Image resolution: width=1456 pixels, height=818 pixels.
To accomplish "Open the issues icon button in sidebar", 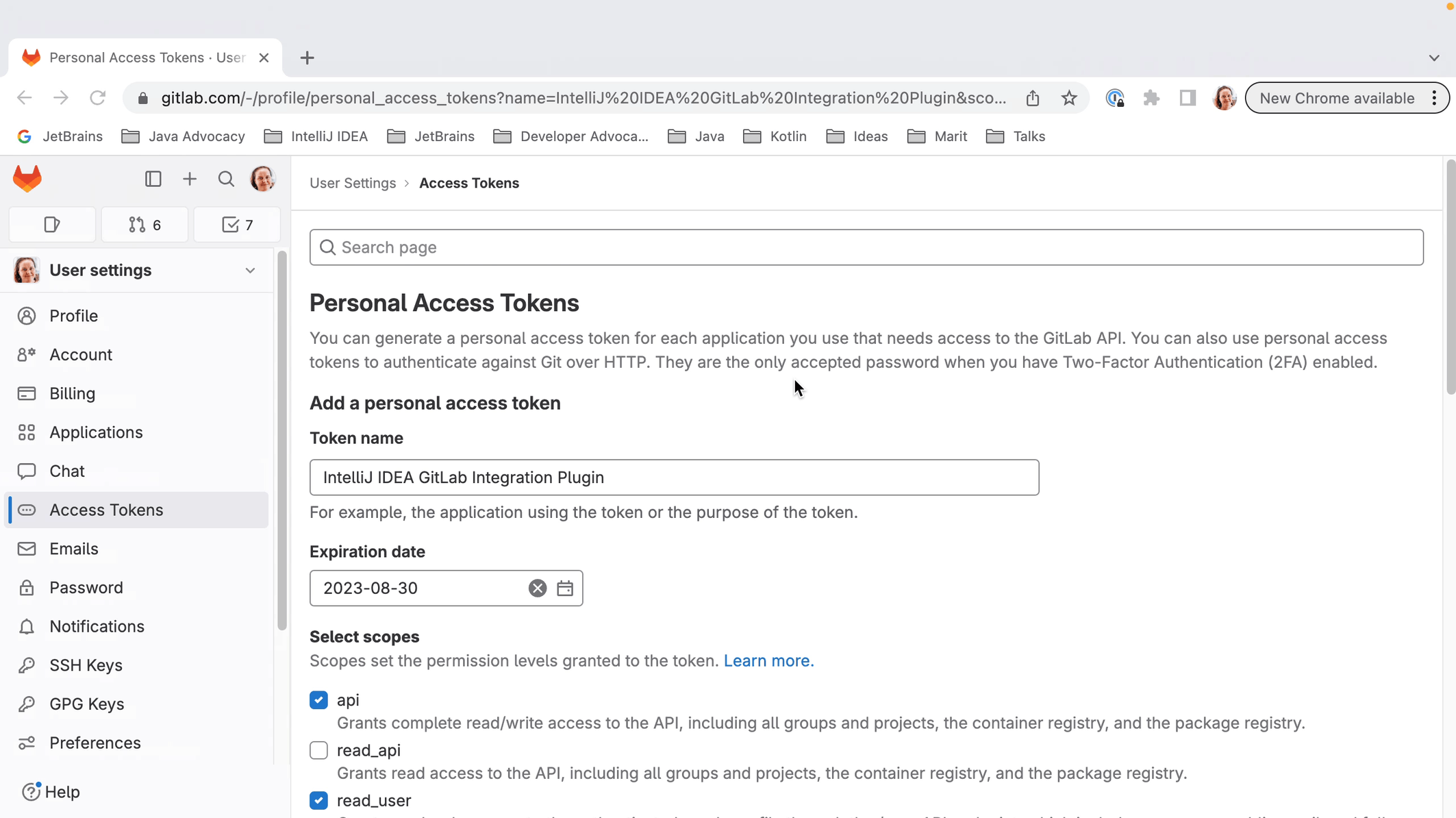I will (52, 225).
